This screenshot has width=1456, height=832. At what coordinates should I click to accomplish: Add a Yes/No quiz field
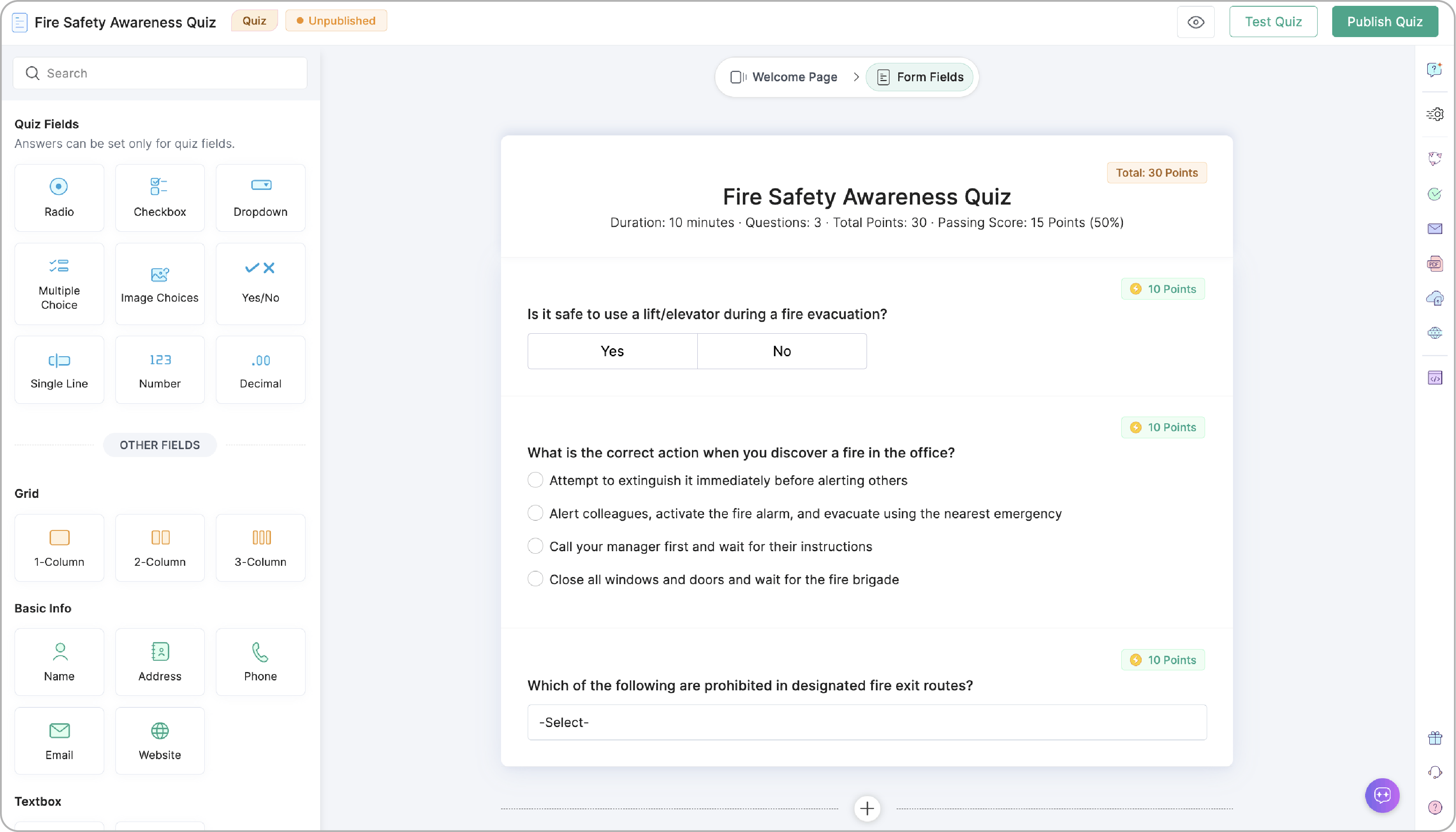tap(260, 284)
